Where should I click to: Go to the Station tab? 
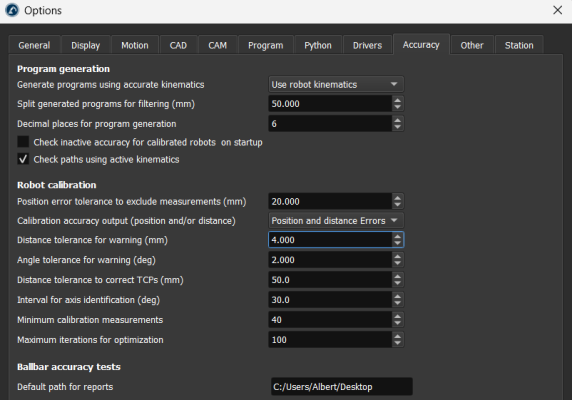[x=519, y=45]
